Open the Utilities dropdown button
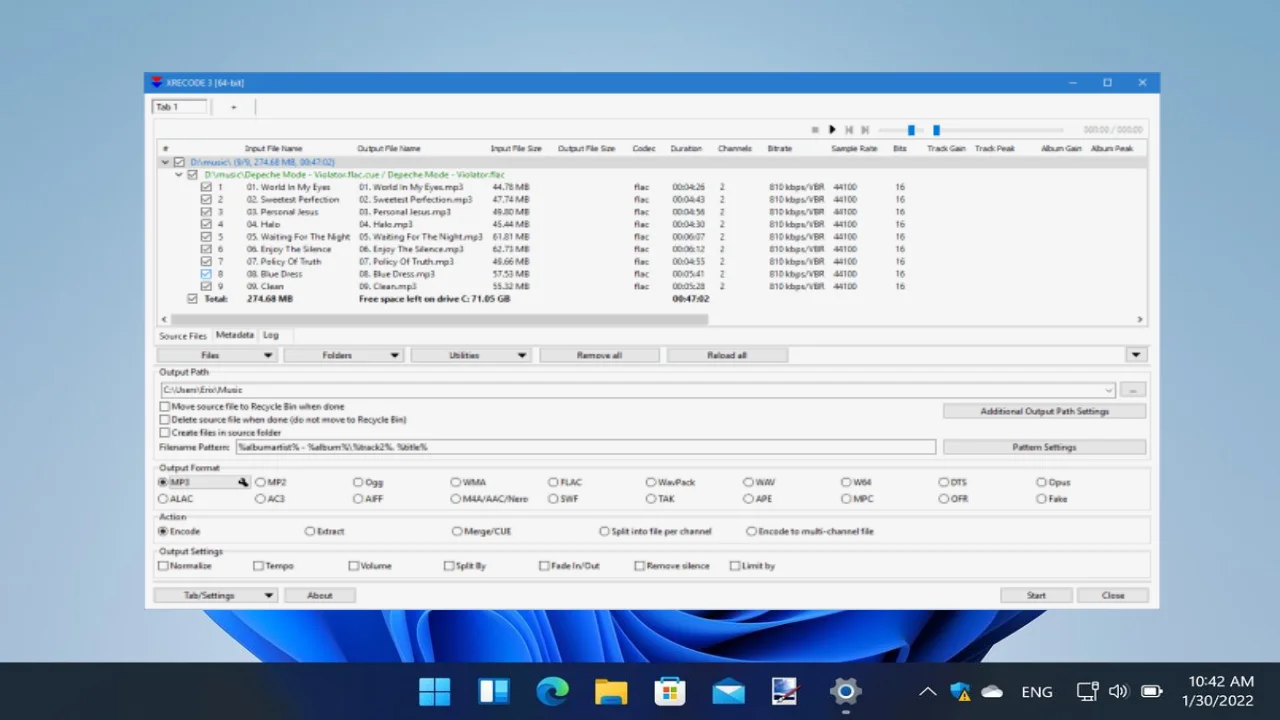This screenshot has width=1280, height=720. coord(471,355)
